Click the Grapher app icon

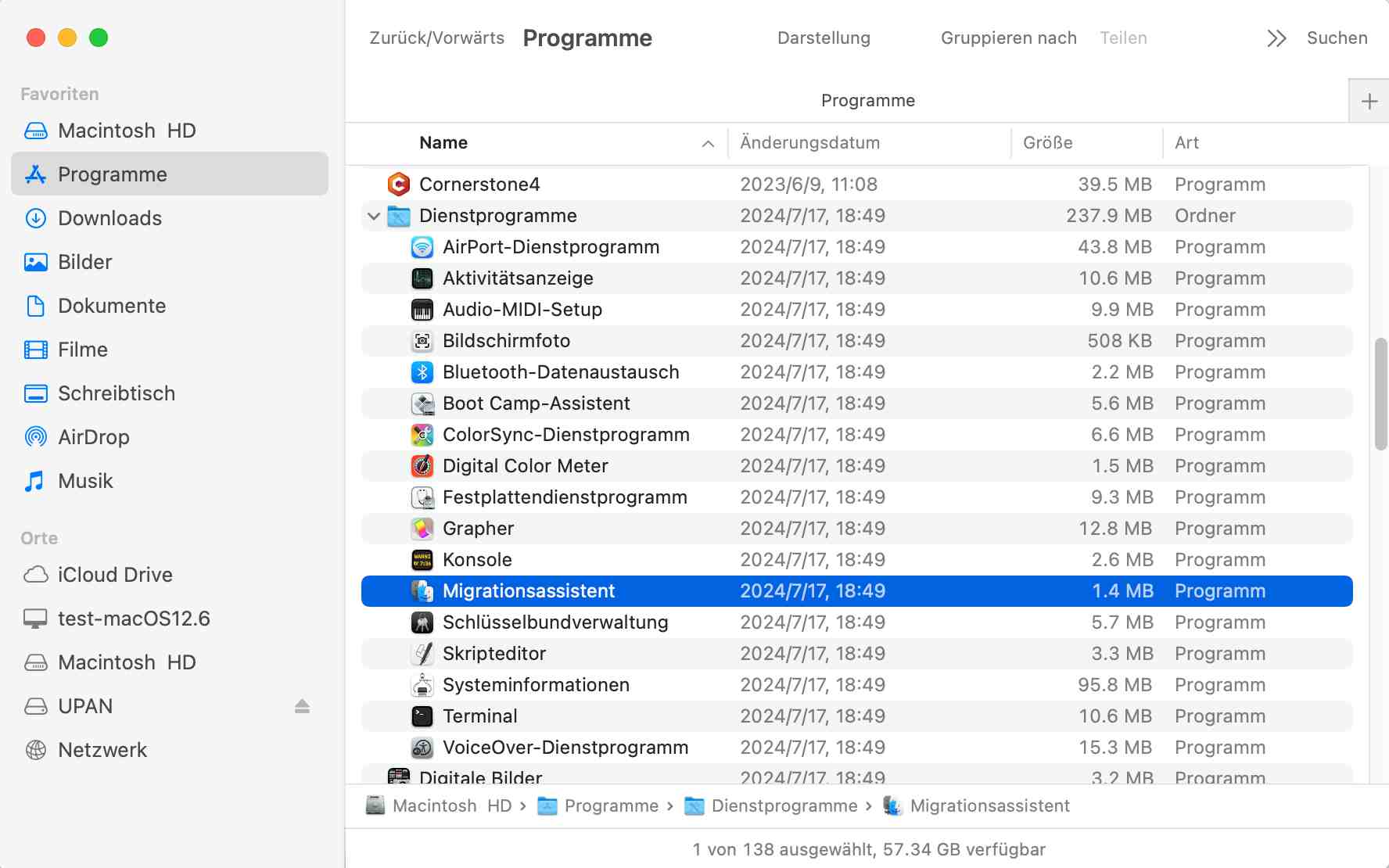point(422,529)
